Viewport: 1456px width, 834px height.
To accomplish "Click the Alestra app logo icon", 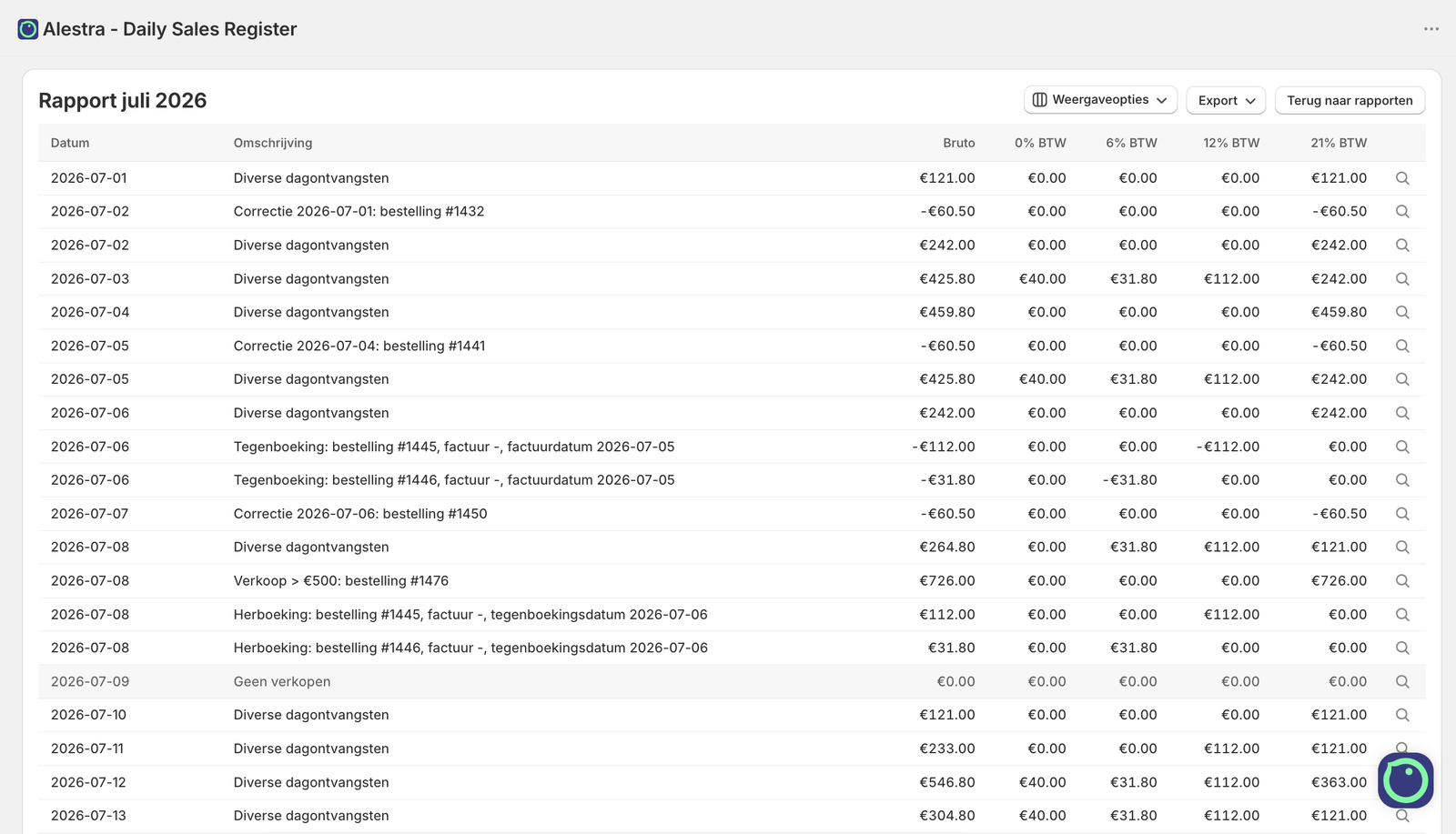I will tap(28, 29).
